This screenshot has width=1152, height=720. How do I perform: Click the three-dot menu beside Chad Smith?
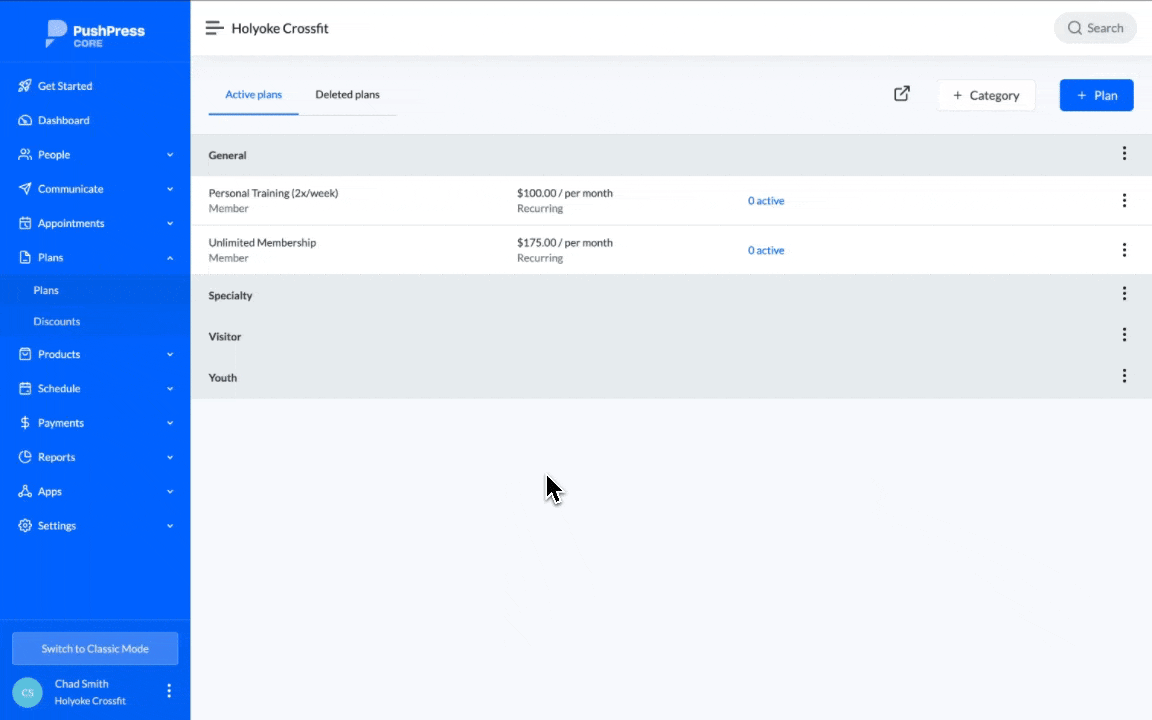[169, 691]
